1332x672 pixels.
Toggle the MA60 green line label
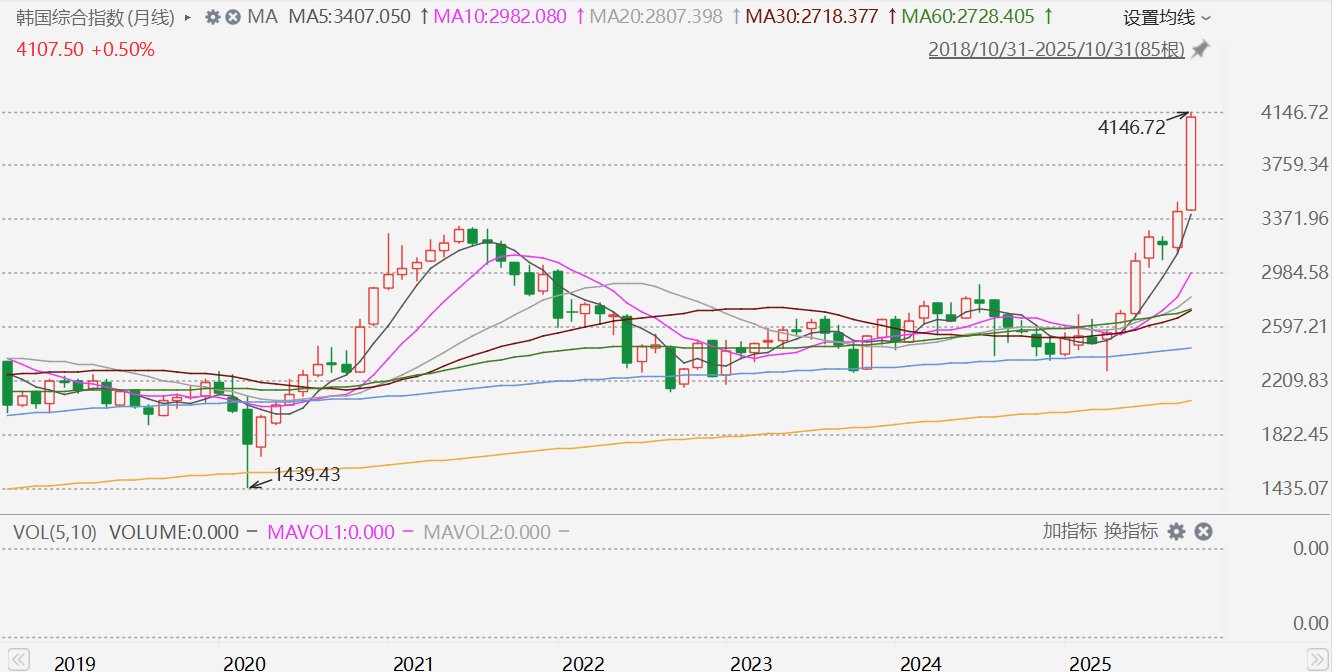click(x=969, y=17)
